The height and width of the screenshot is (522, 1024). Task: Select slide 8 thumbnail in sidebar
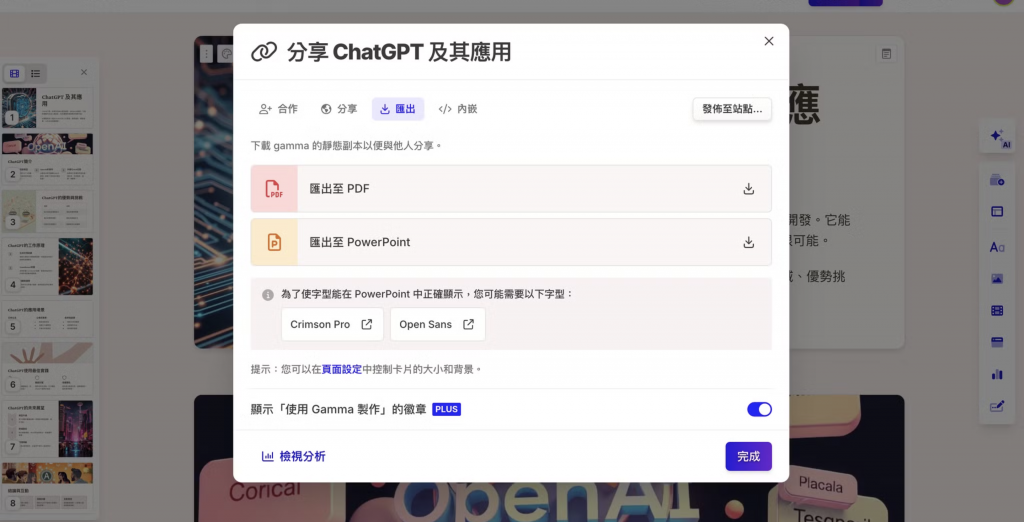pyautogui.click(x=48, y=487)
